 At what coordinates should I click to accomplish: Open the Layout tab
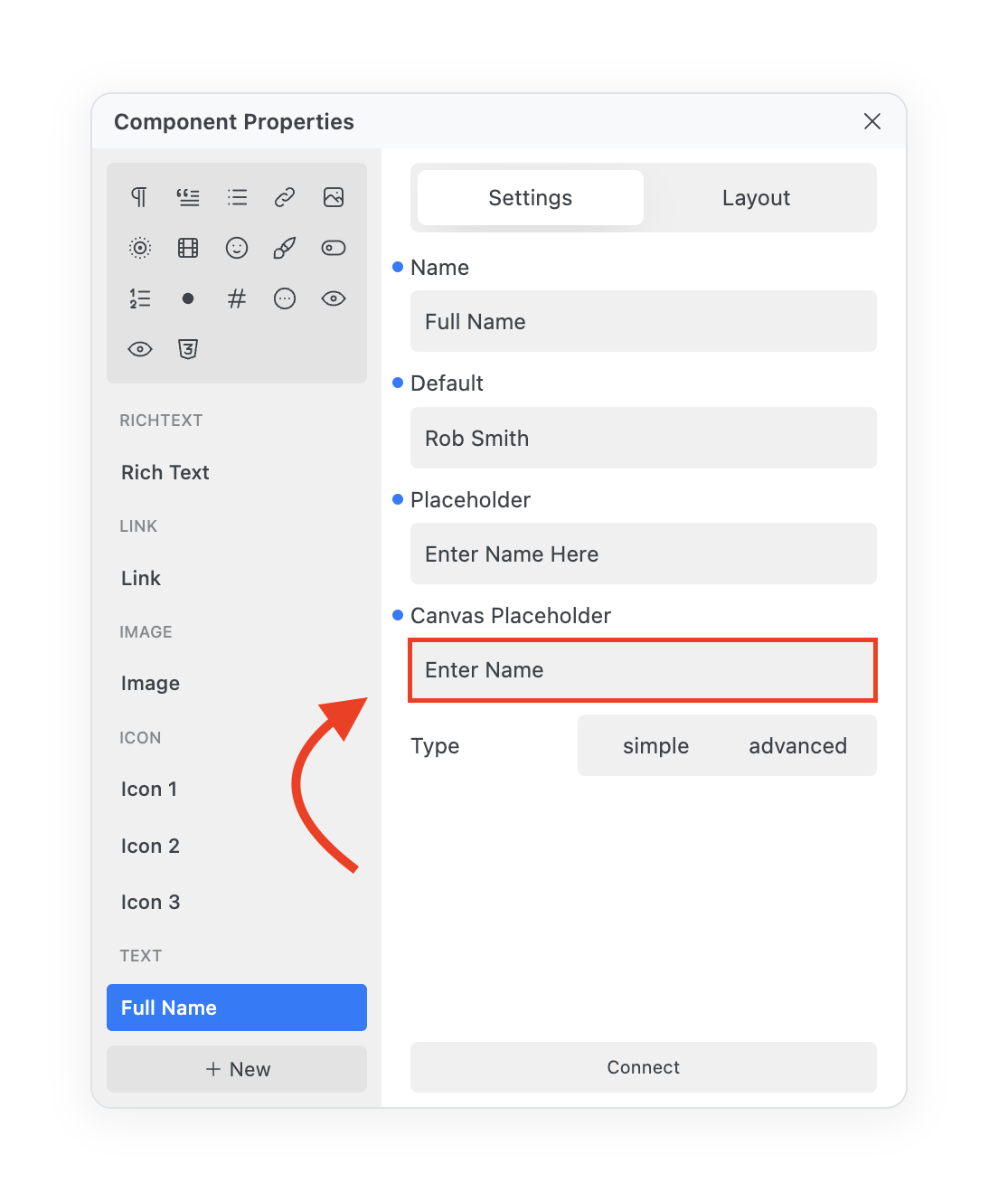[756, 198]
